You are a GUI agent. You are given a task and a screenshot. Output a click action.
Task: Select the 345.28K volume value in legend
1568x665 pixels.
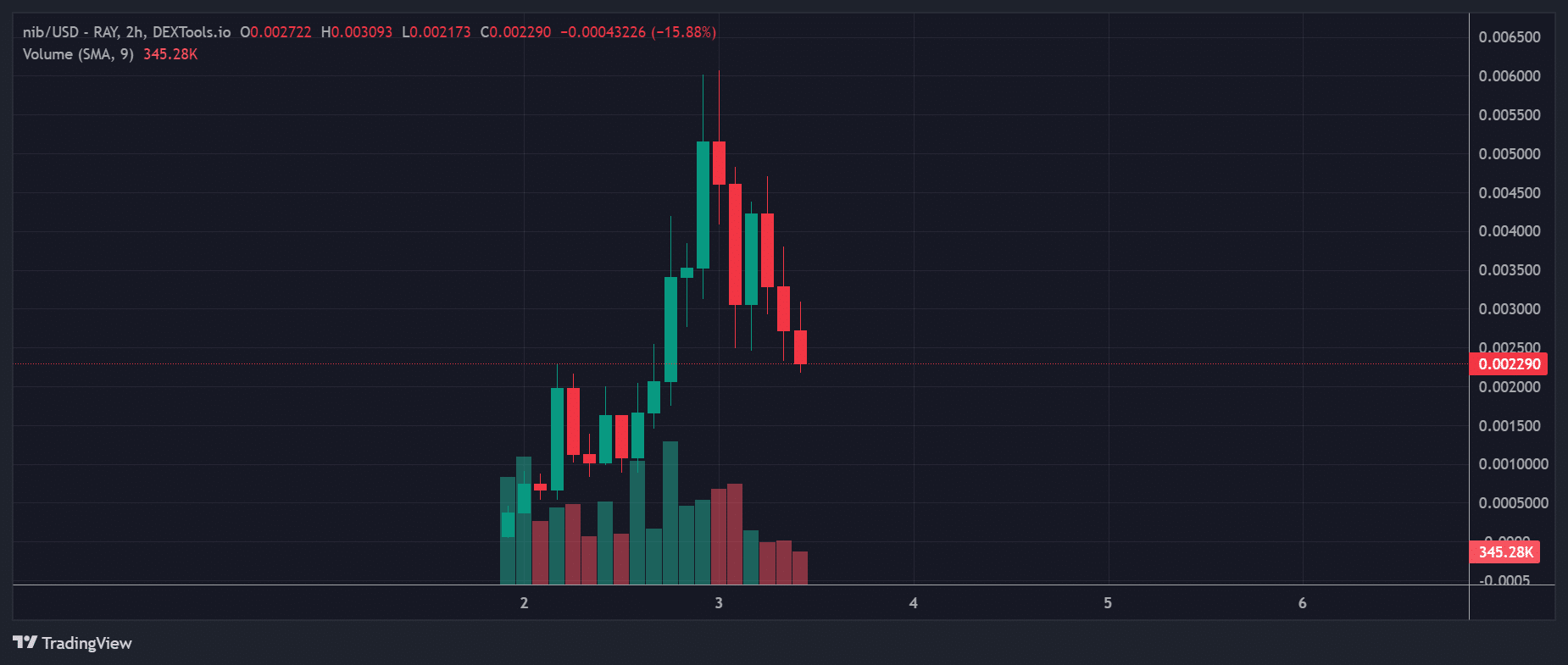pyautogui.click(x=170, y=54)
